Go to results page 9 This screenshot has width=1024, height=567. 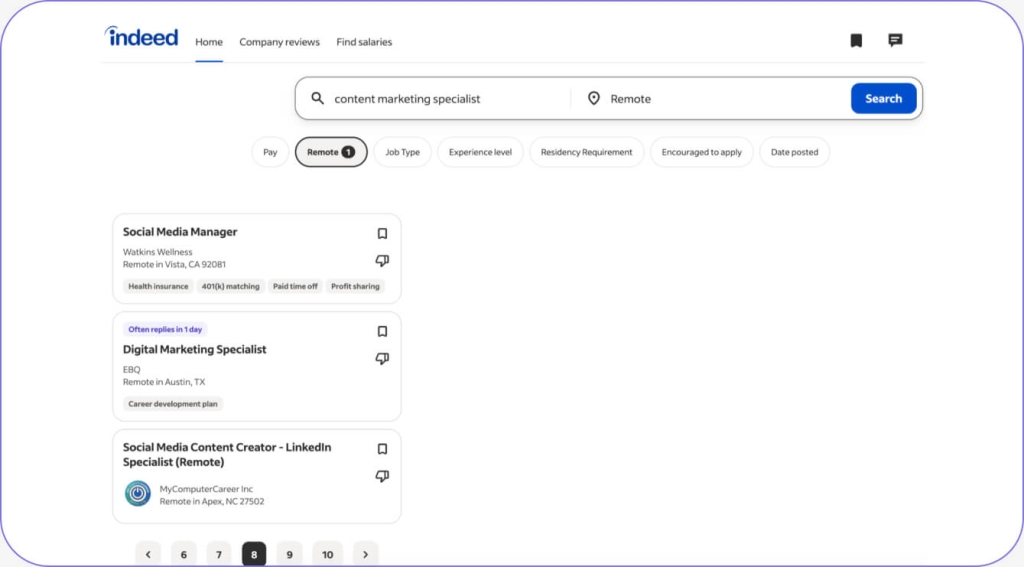(x=289, y=554)
